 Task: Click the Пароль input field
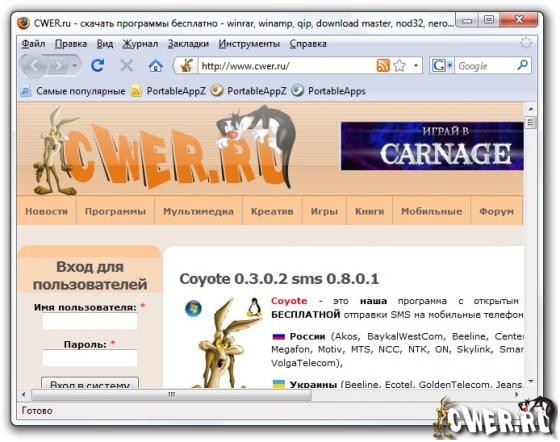90,358
